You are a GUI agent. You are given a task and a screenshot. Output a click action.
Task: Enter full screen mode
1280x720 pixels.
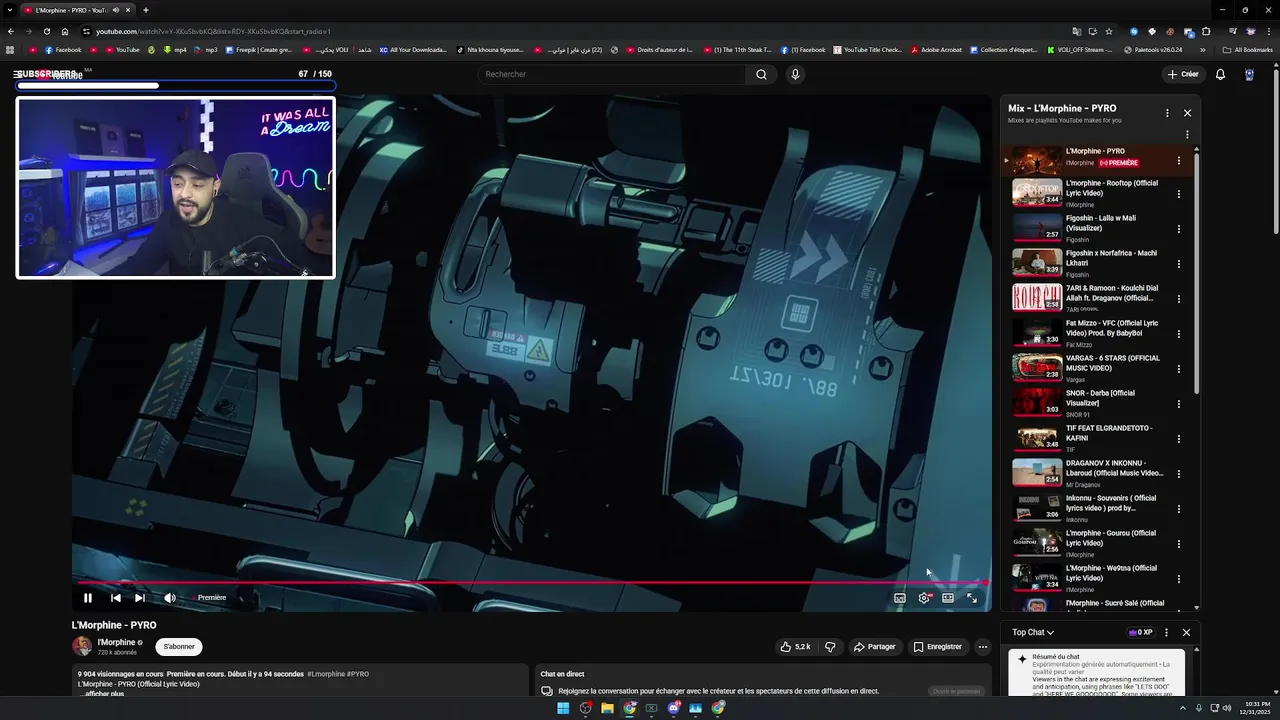(x=972, y=598)
